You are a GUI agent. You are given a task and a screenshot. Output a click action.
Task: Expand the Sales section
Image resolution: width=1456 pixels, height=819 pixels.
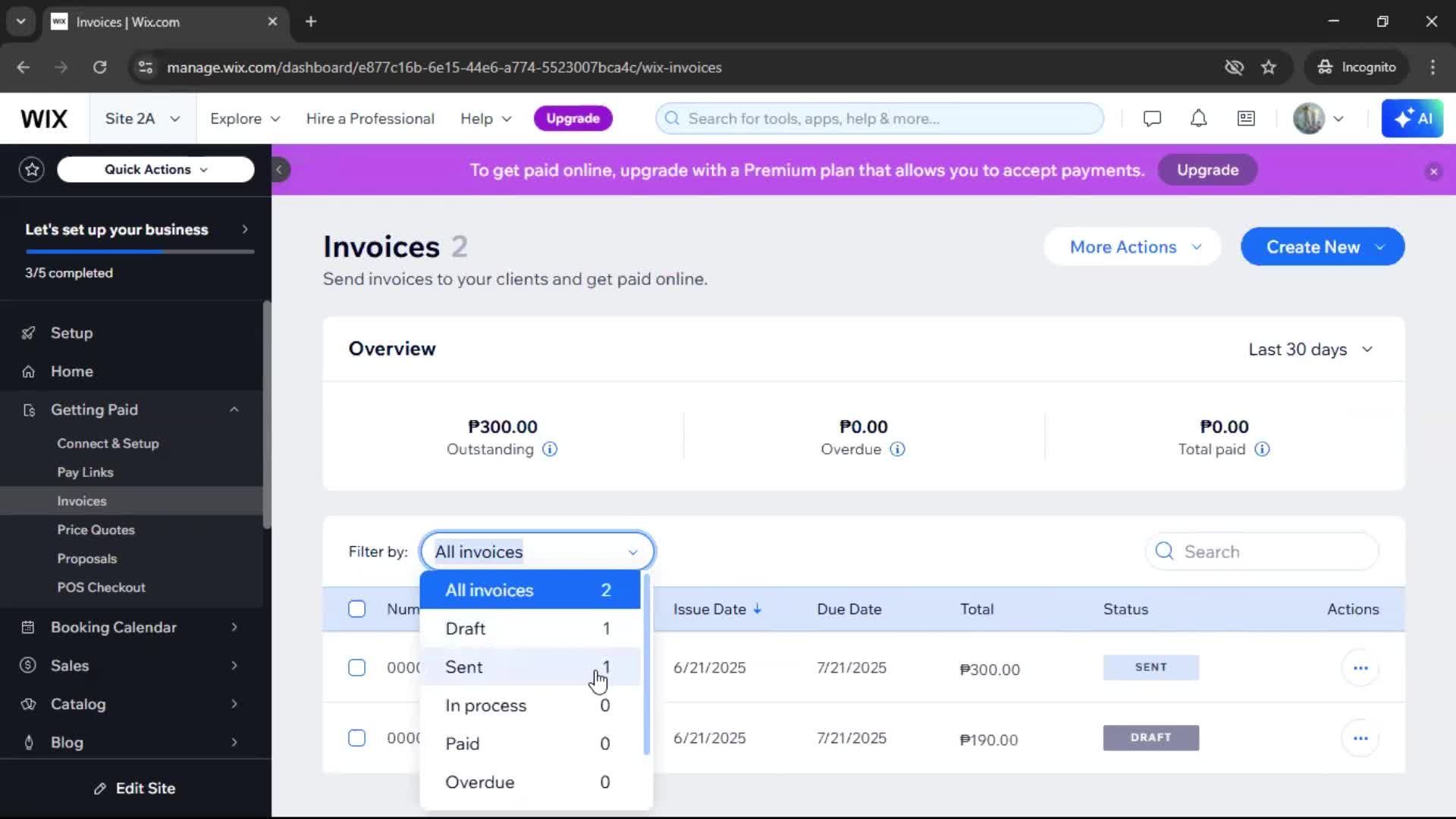coord(131,665)
